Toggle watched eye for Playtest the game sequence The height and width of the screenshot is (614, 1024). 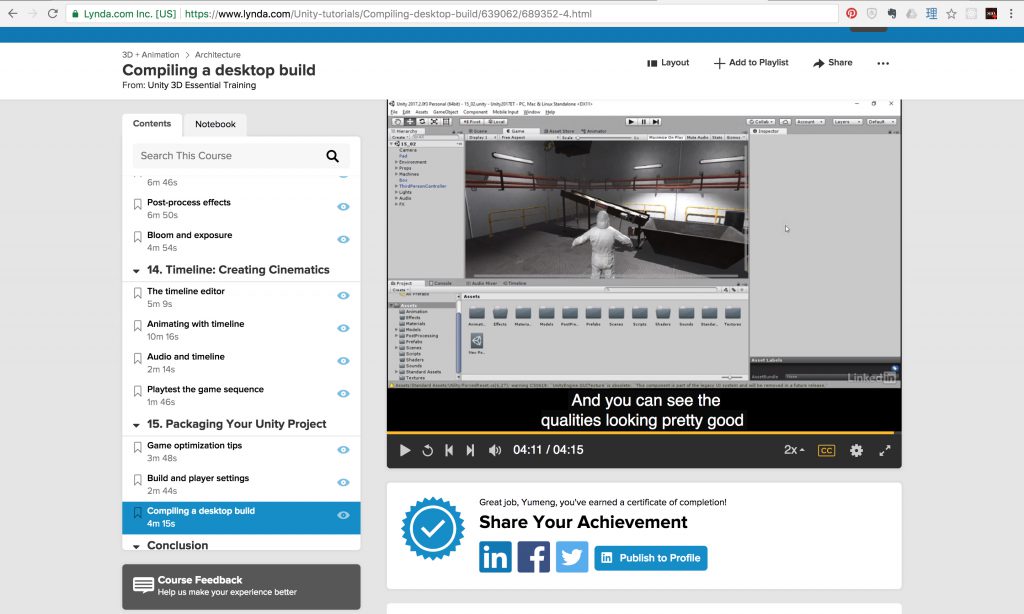(343, 393)
